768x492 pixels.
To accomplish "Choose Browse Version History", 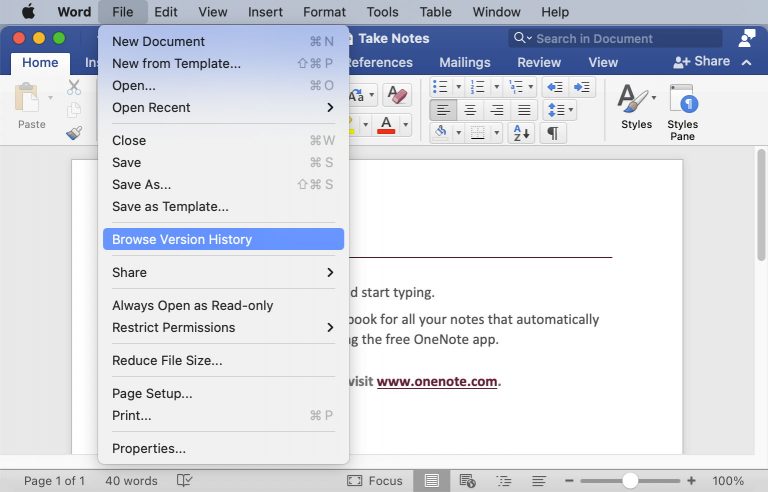I will pyautogui.click(x=223, y=239).
